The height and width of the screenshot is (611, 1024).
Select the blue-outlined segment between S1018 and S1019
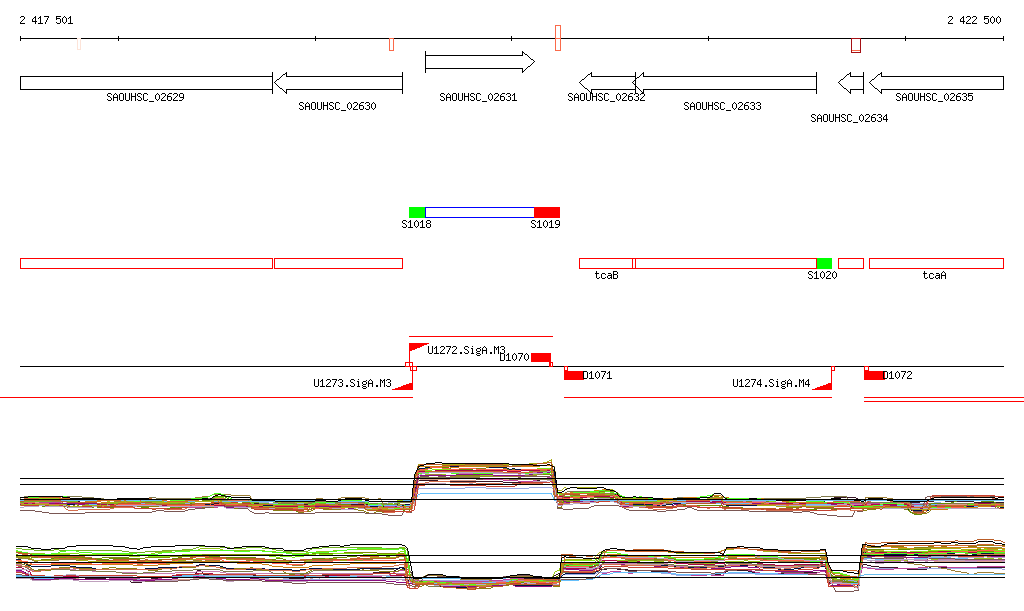pyautogui.click(x=479, y=212)
